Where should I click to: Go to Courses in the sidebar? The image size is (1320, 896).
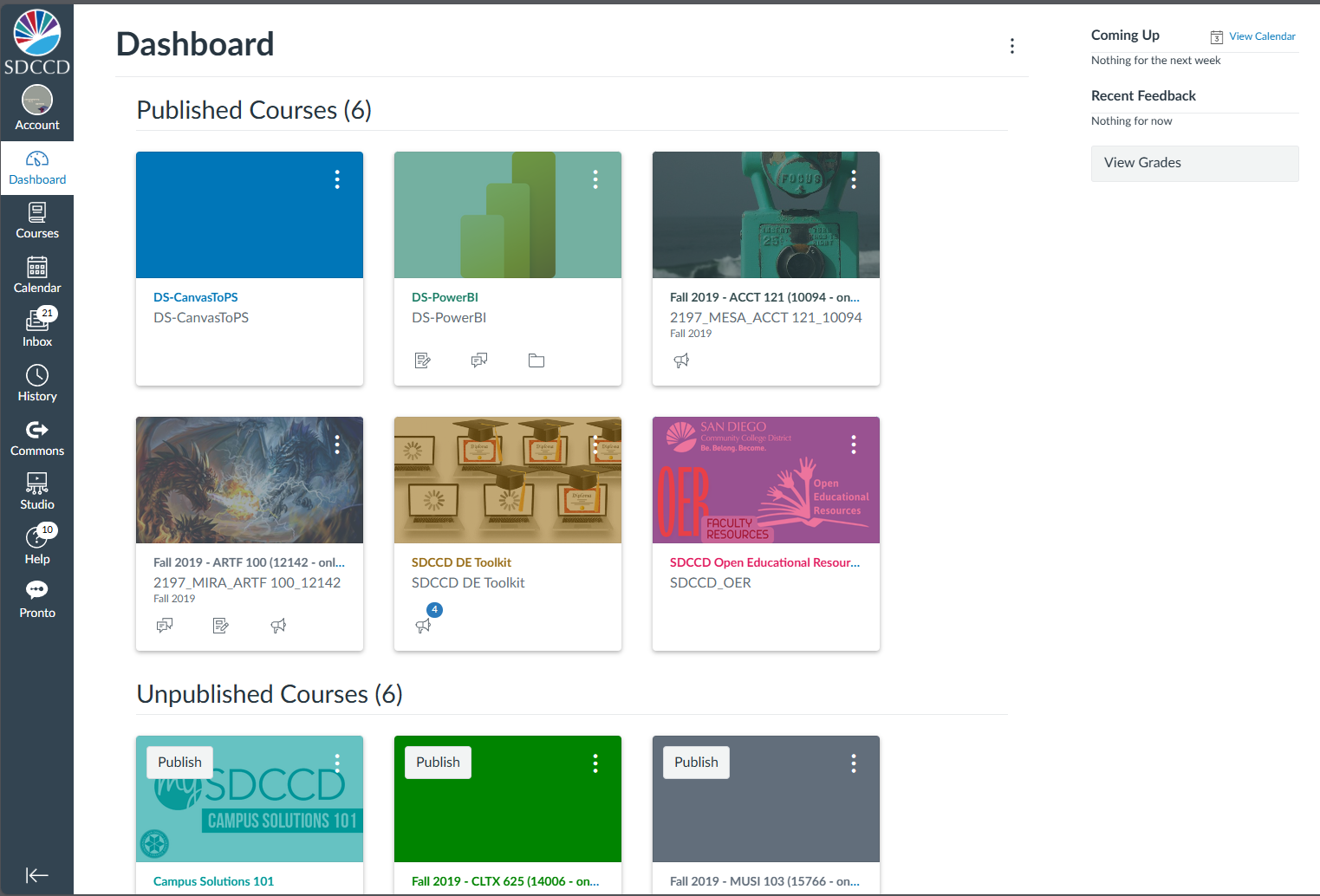[x=37, y=220]
